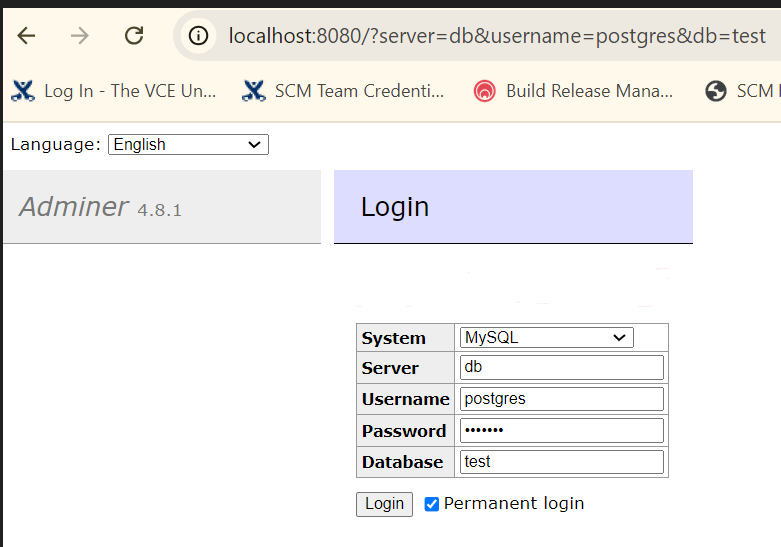Click the 'Permanent login' label text
This screenshot has height=547, width=781.
(x=514, y=504)
